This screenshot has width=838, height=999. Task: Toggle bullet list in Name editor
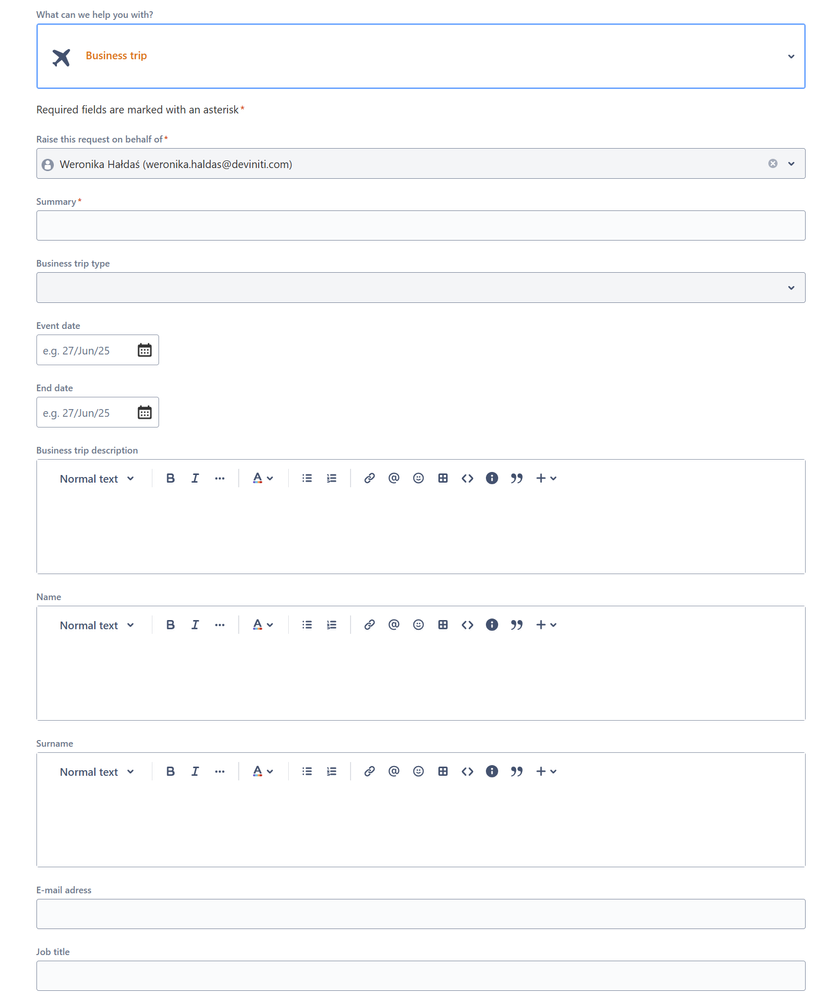point(307,625)
